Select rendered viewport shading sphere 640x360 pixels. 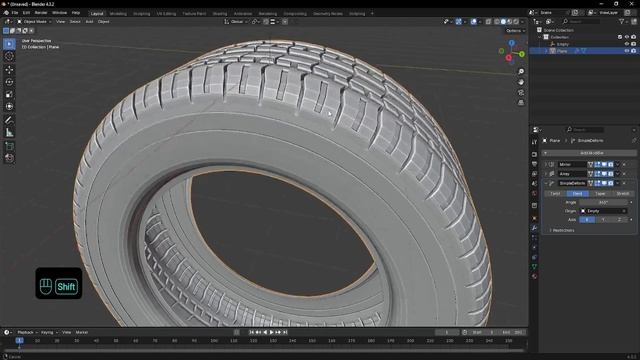(516, 22)
